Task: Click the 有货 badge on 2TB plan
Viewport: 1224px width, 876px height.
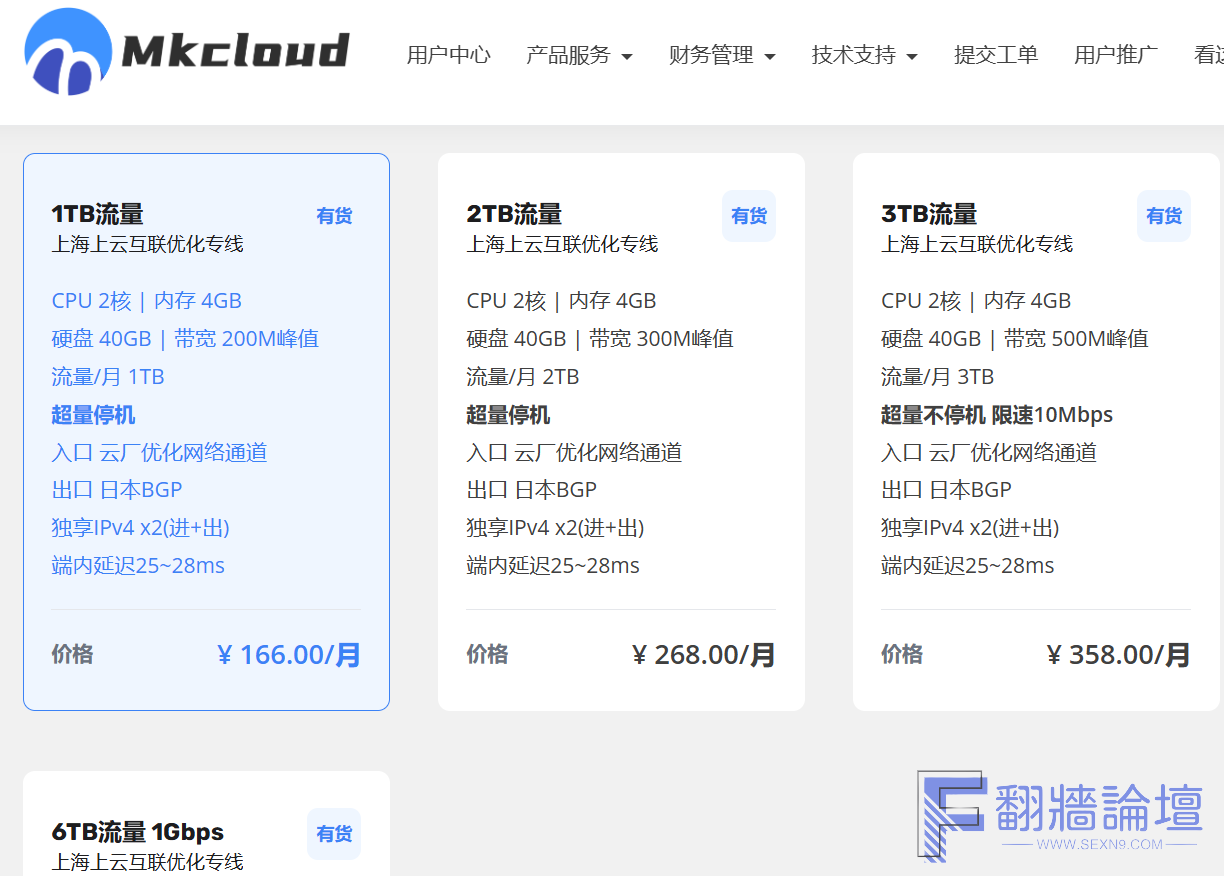Action: pyautogui.click(x=748, y=216)
